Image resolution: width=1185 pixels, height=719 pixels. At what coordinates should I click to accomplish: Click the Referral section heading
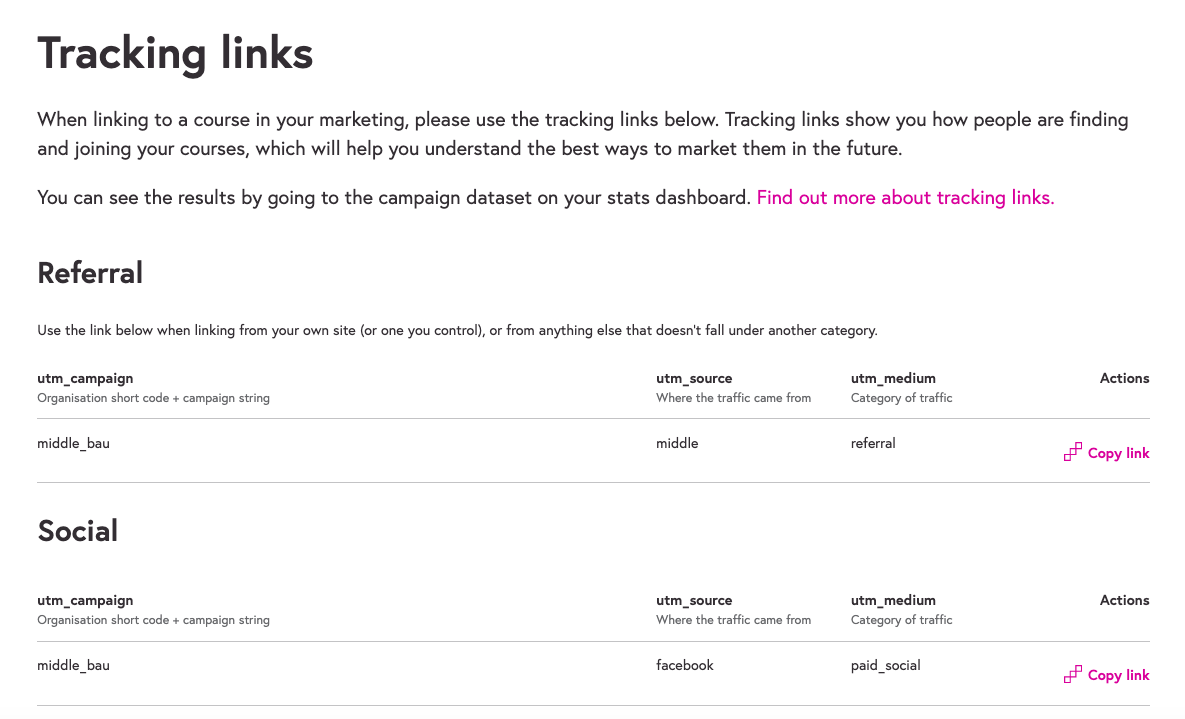[90, 273]
